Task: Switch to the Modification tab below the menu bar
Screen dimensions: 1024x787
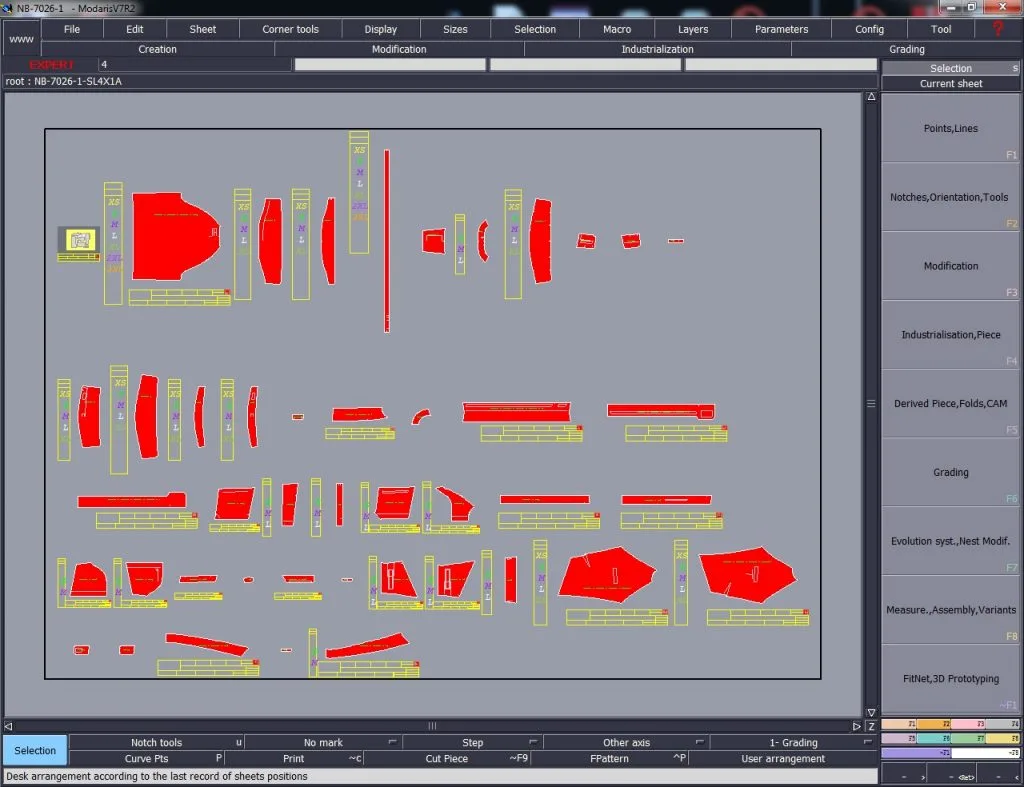Action: (x=399, y=49)
